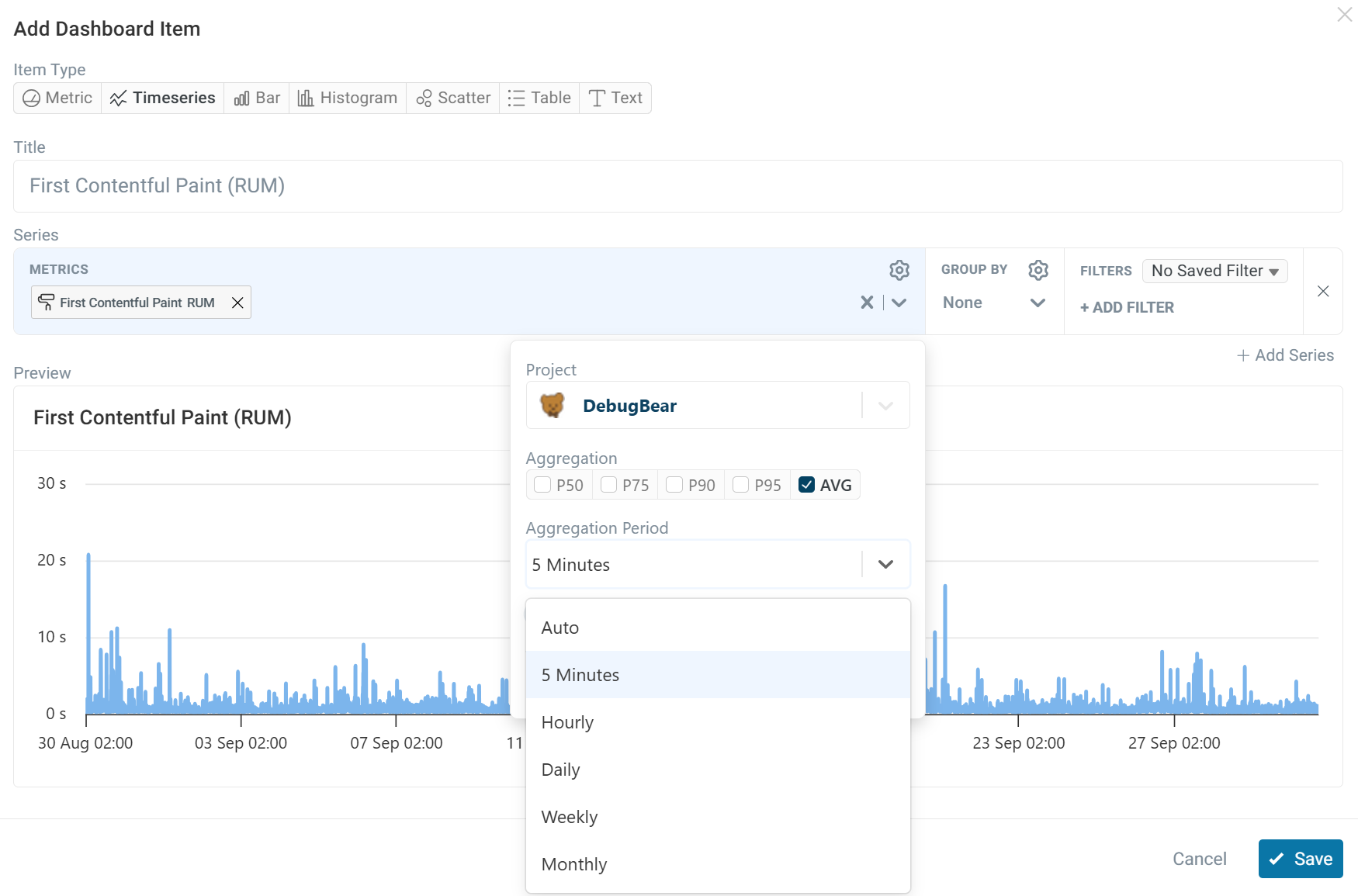Pick the Scatter item type
Image resolution: width=1358 pixels, height=896 pixels.
click(453, 98)
